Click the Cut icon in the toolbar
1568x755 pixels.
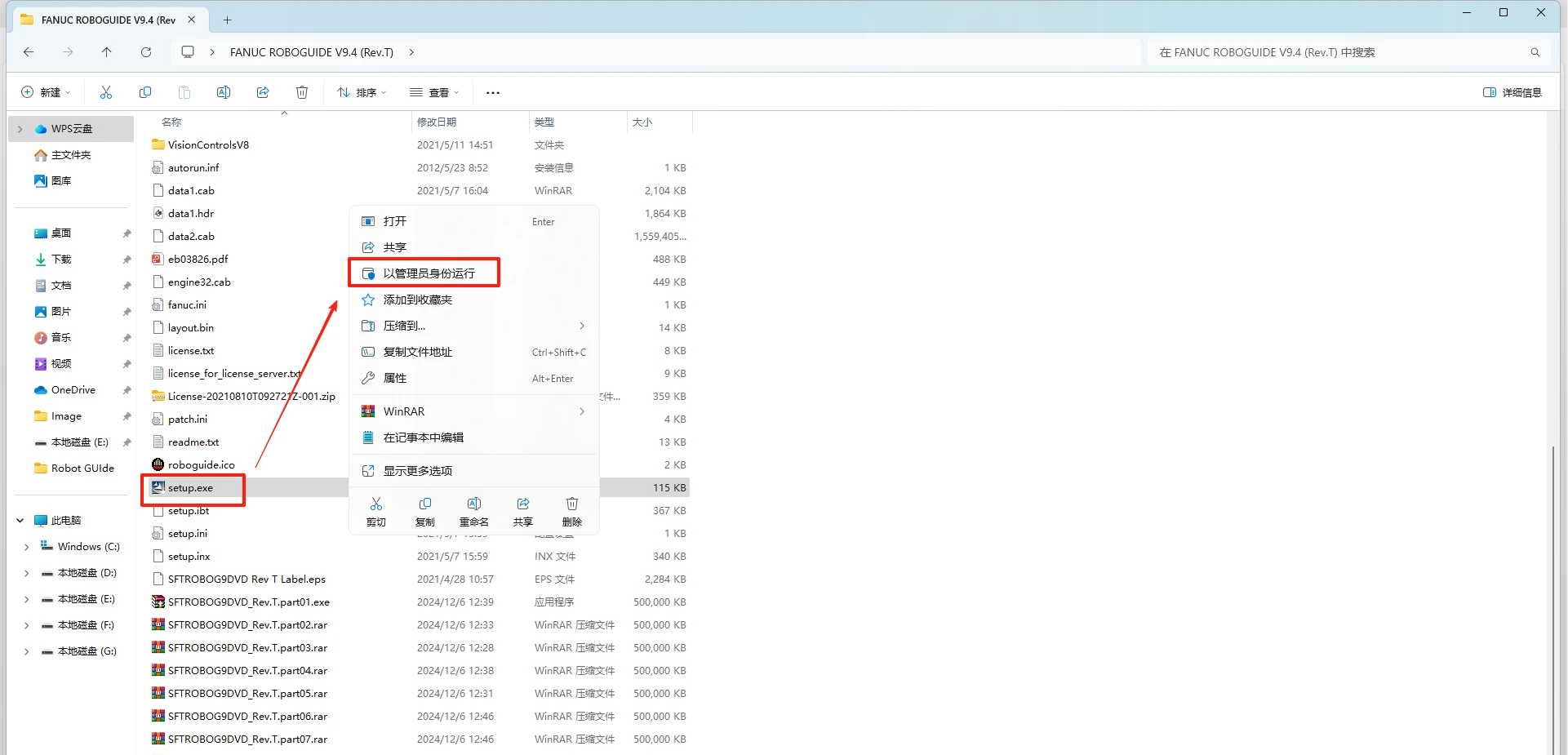click(106, 91)
